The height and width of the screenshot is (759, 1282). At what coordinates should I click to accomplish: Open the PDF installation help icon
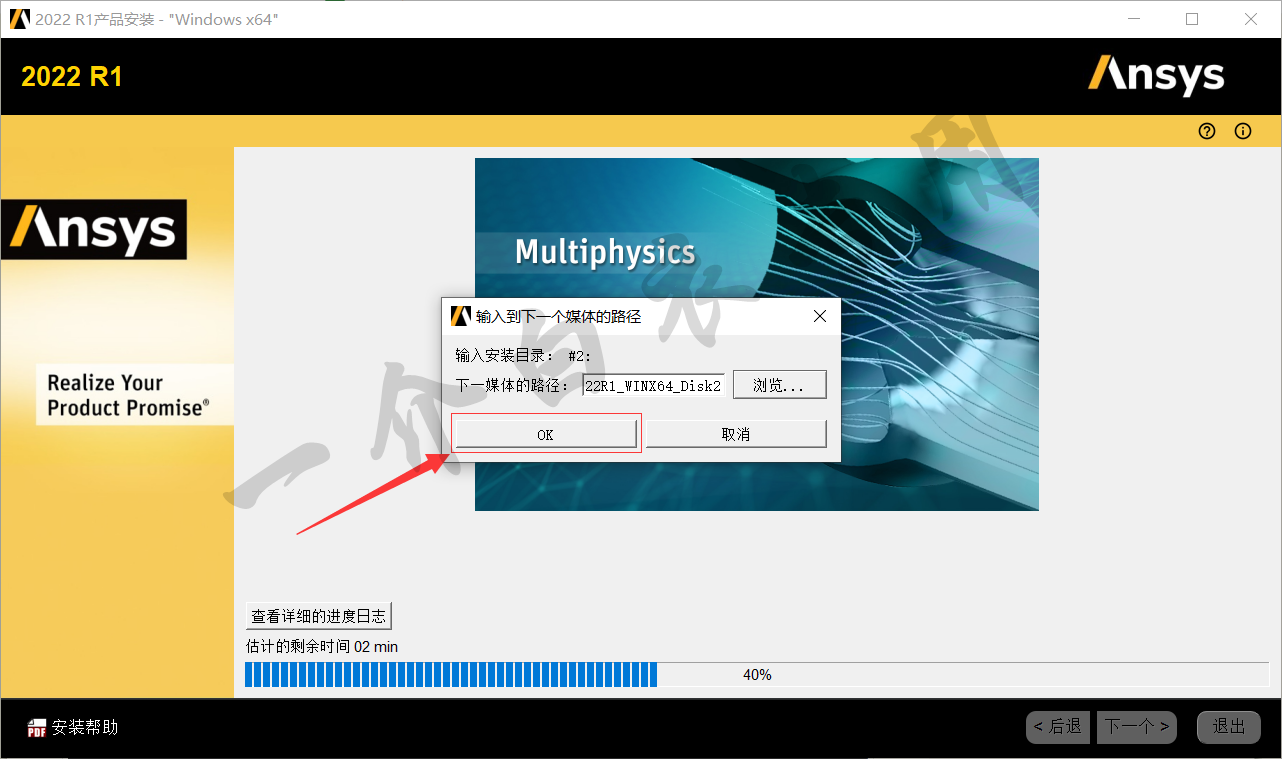37,727
